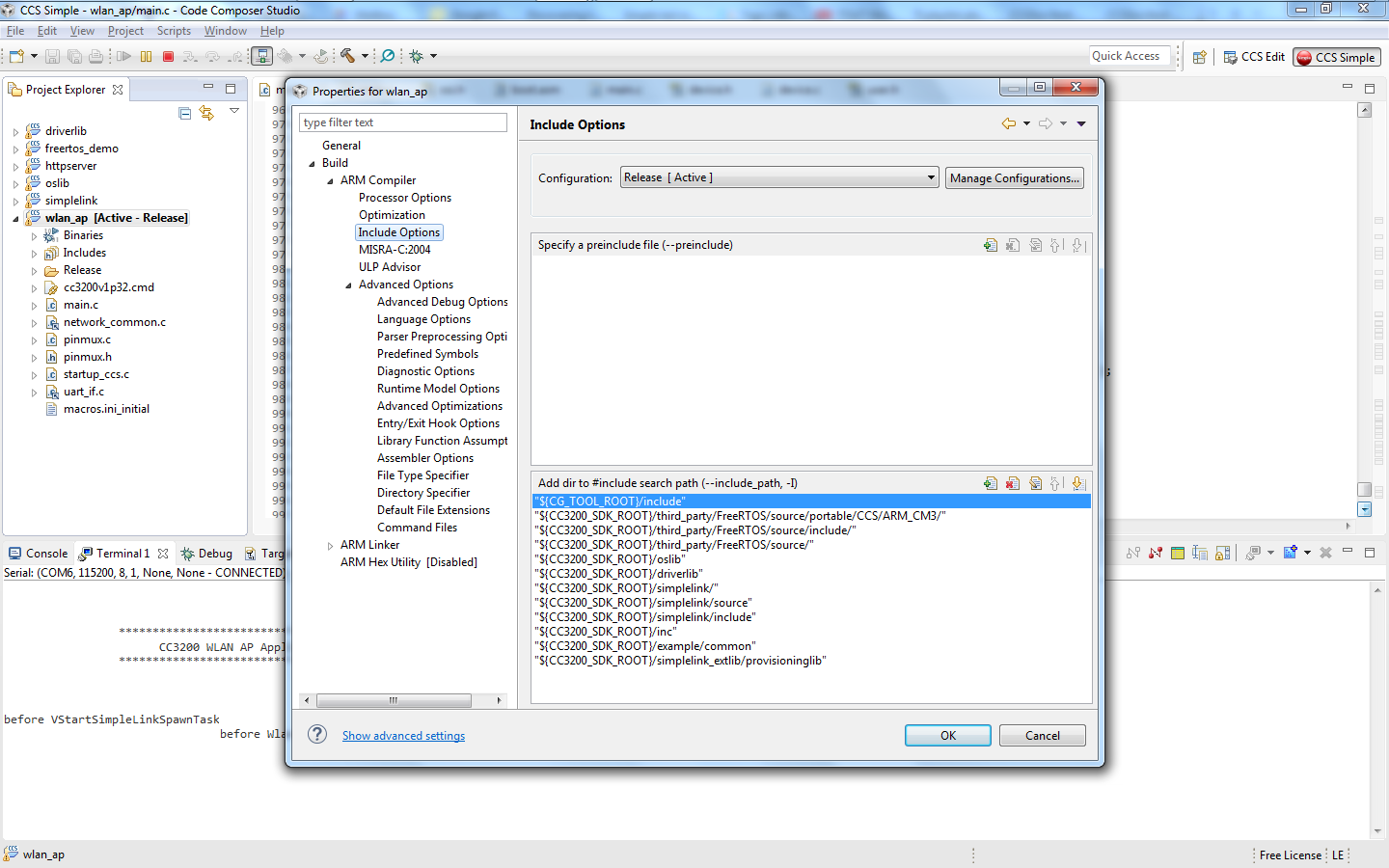Click the Open Perspective icon
The height and width of the screenshot is (868, 1389).
[x=1200, y=58]
